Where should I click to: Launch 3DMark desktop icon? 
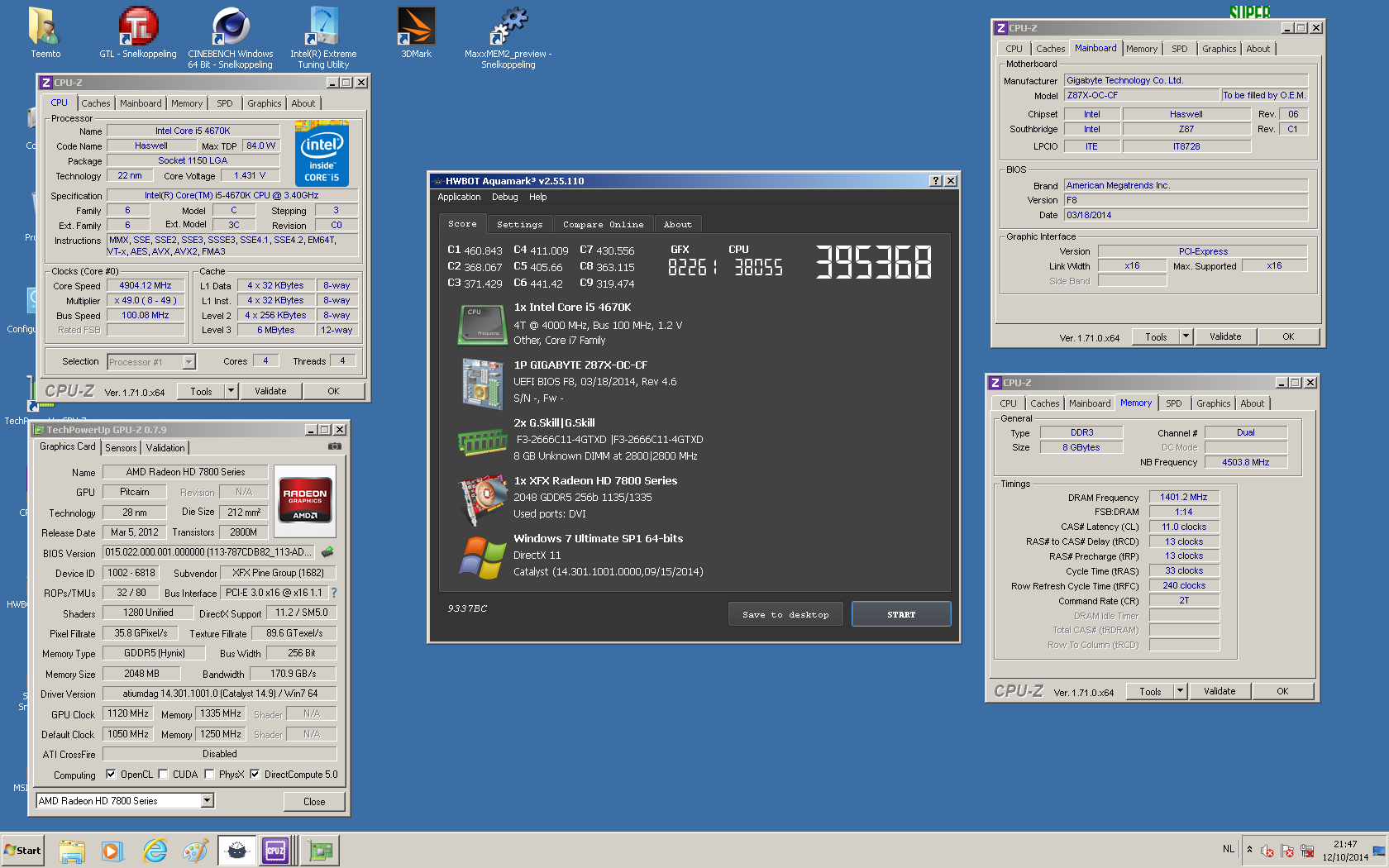[416, 33]
